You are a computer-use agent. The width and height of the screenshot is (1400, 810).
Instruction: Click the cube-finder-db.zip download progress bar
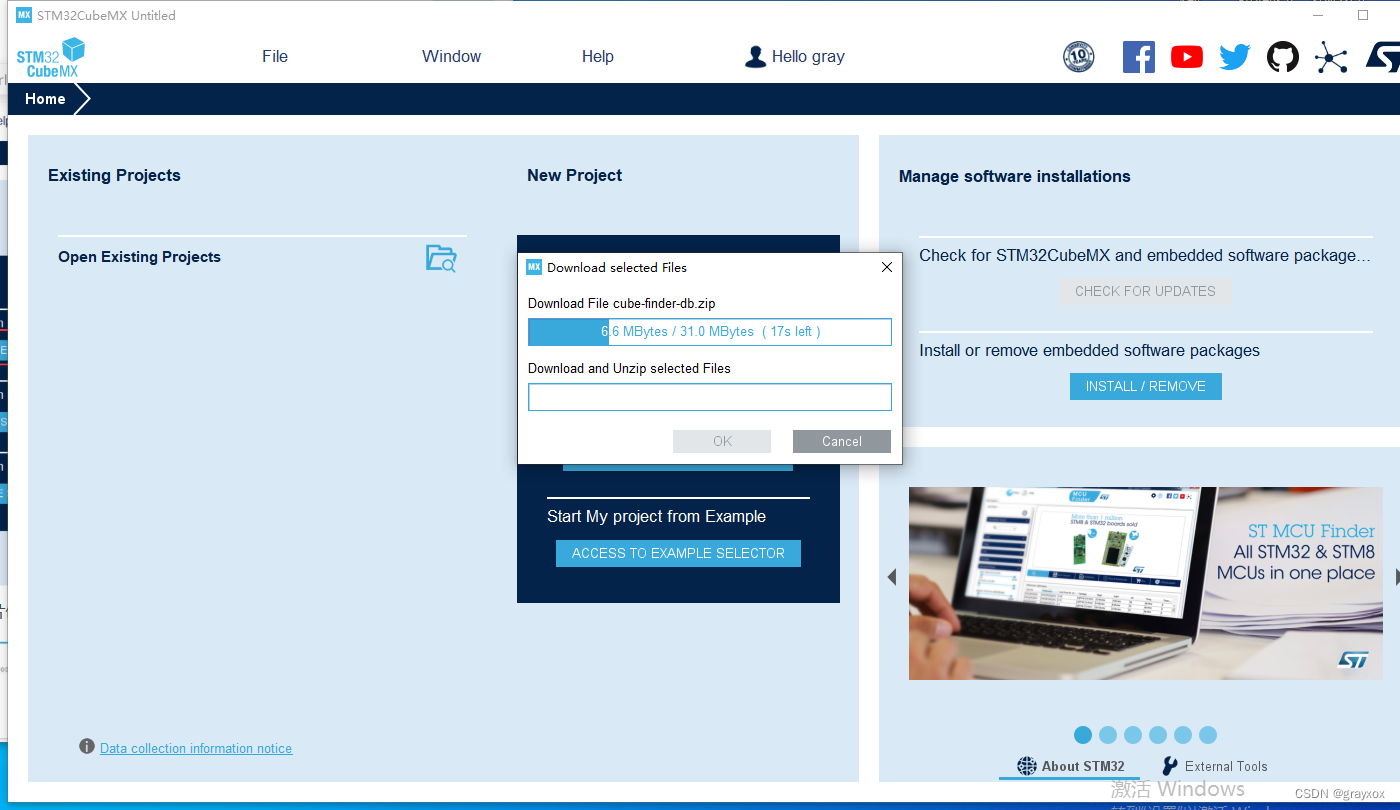point(710,332)
